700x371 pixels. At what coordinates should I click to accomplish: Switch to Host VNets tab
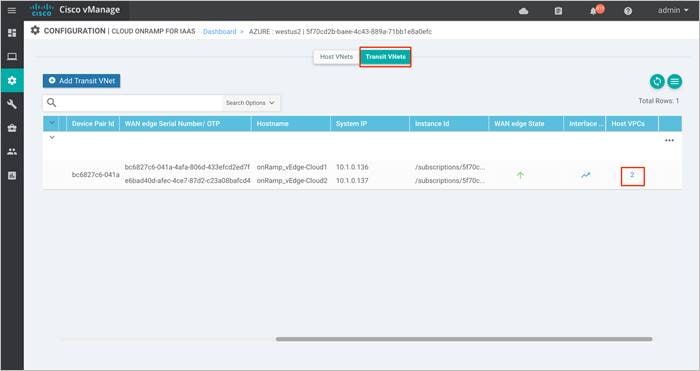336,57
